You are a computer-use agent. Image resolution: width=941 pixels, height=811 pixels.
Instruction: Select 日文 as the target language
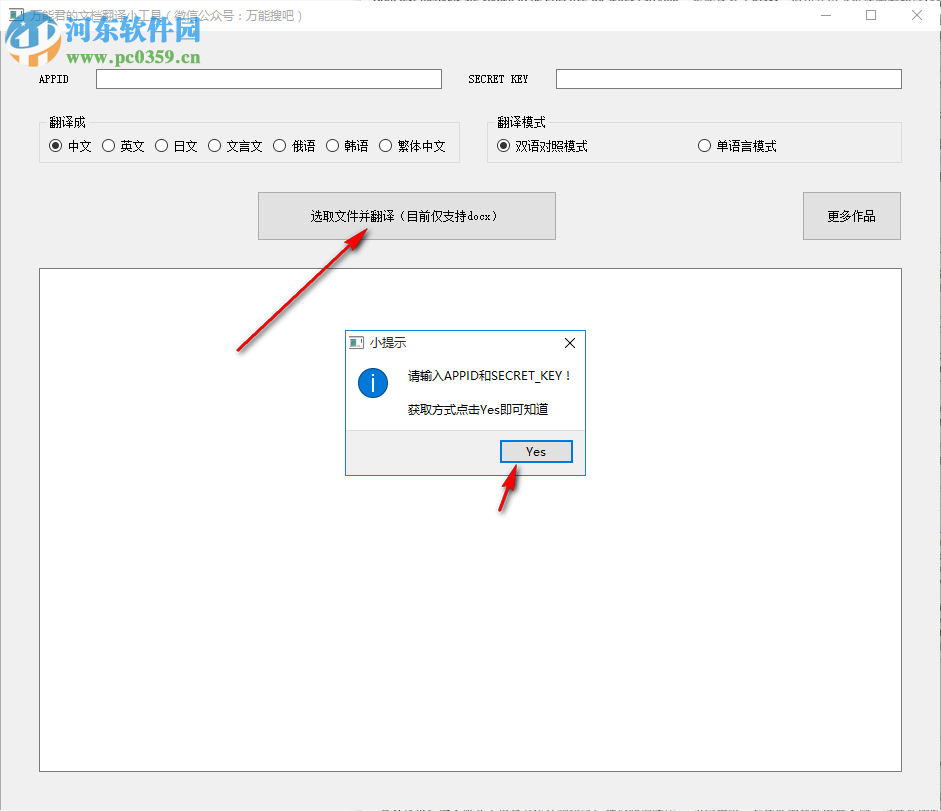[x=161, y=145]
